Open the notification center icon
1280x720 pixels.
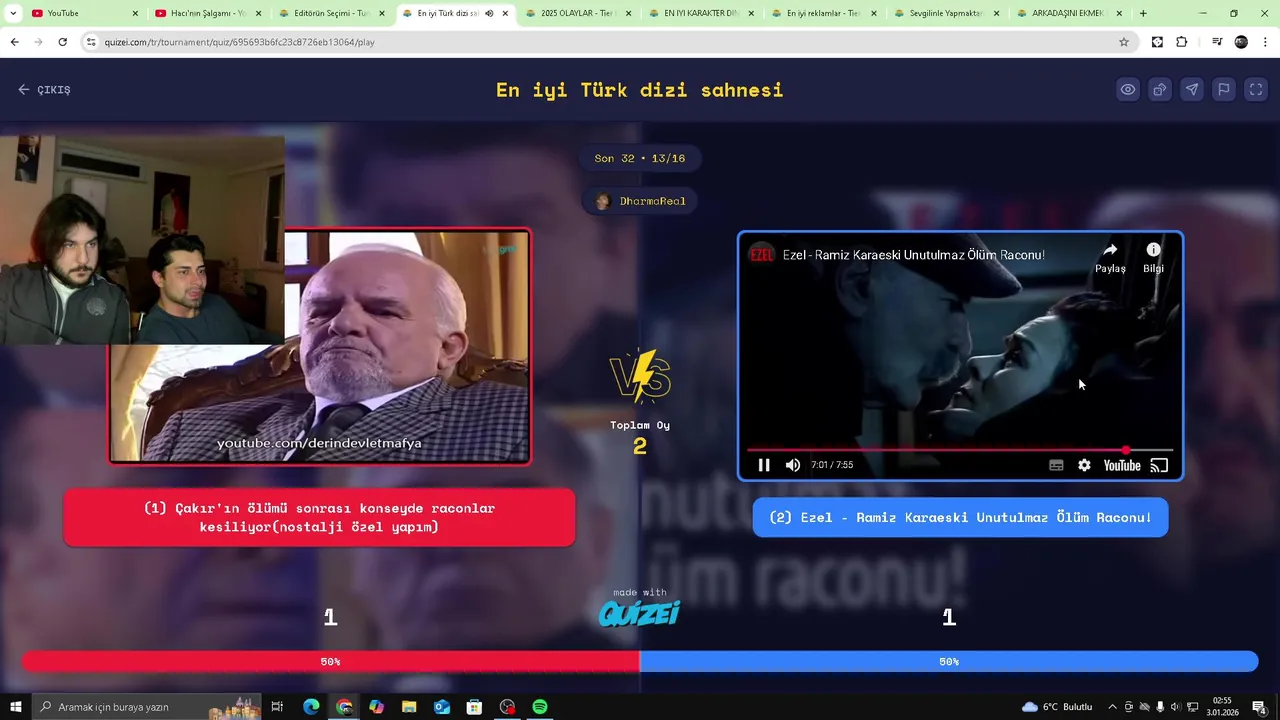[x=1260, y=707]
